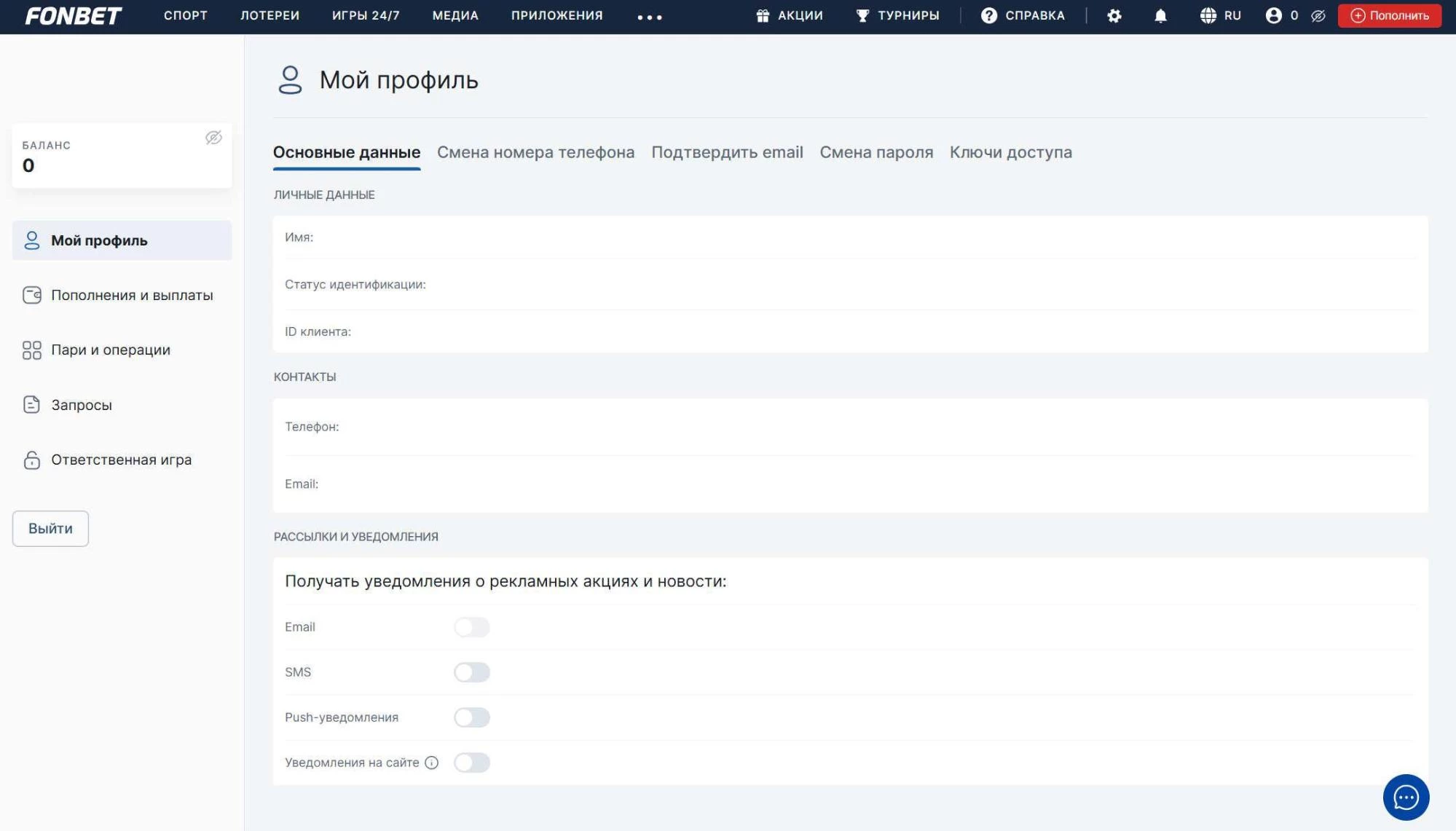Viewport: 1456px width, 831px height.
Task: Log out using the Выйти button
Action: point(50,528)
